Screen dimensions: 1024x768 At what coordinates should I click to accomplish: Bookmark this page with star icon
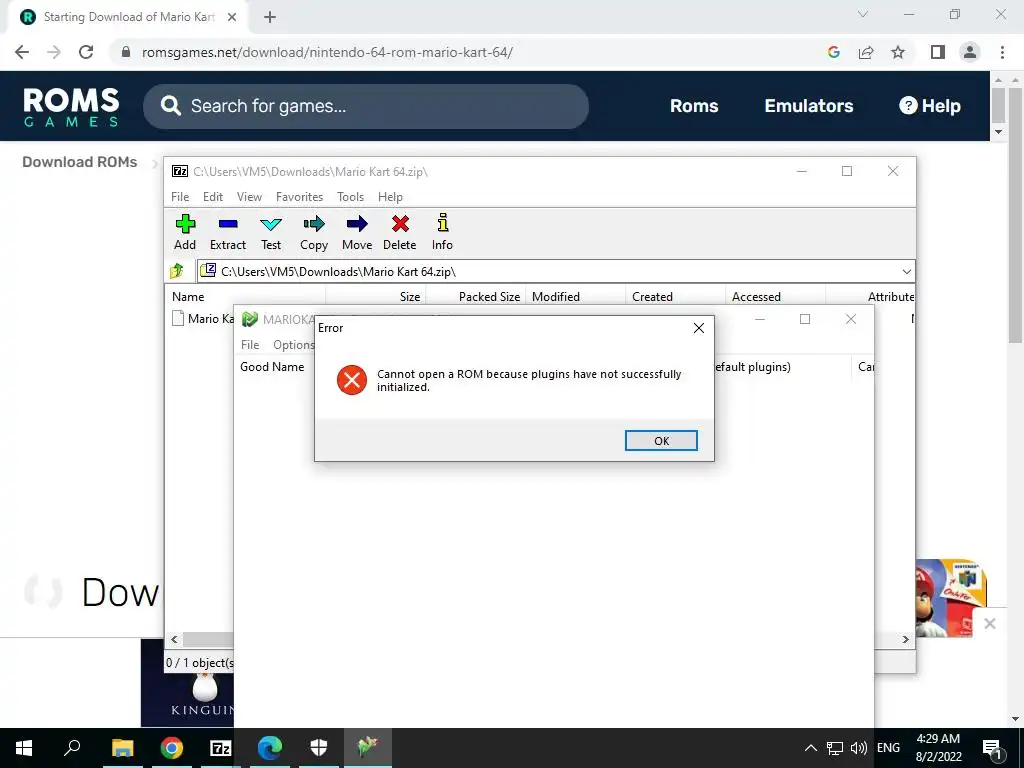[x=898, y=52]
